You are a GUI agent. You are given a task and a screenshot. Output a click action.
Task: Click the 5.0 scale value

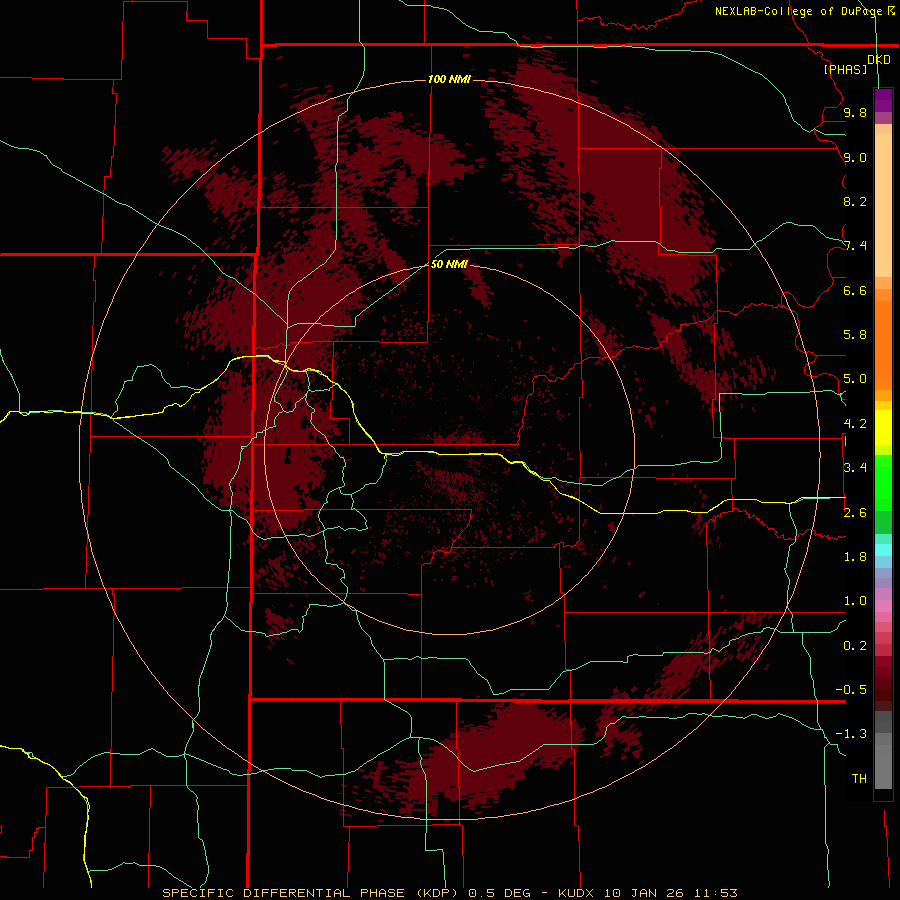855,379
